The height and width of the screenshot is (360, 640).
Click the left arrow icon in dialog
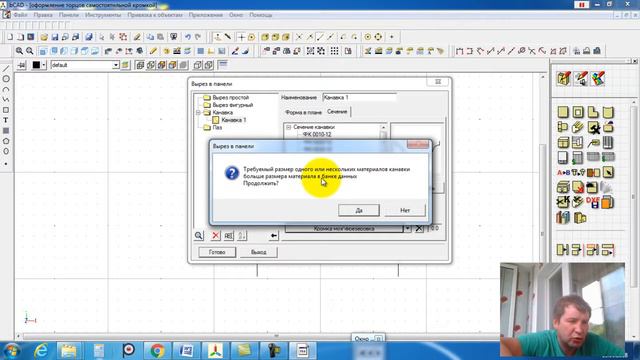click(273, 236)
